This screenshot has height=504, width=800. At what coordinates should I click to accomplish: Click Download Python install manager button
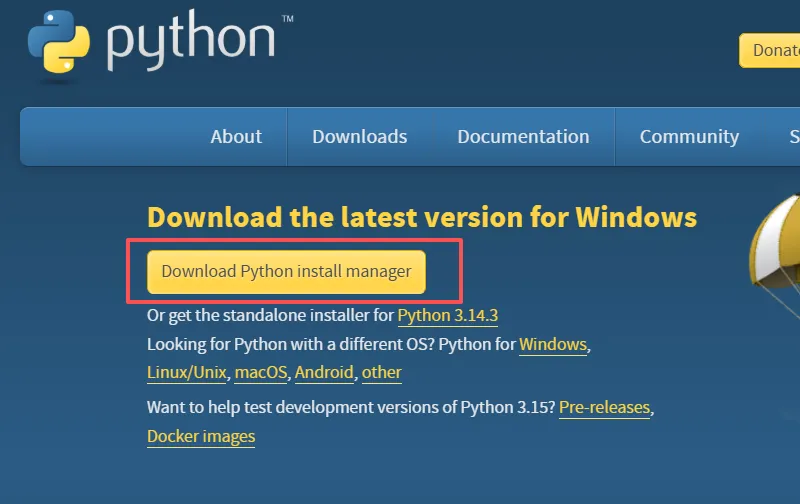pos(286,271)
